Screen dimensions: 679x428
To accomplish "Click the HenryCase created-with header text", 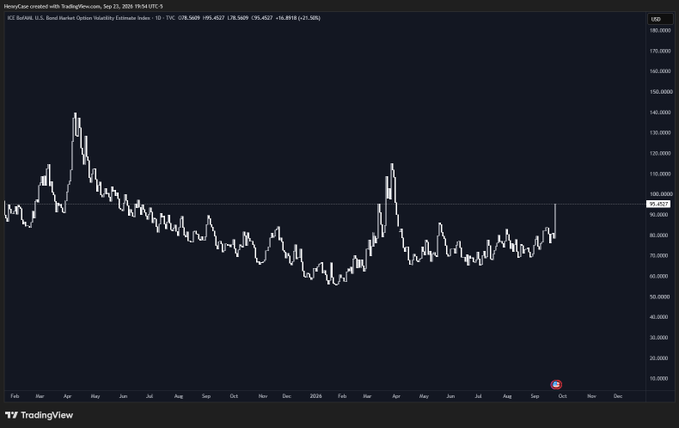I will [x=83, y=6].
